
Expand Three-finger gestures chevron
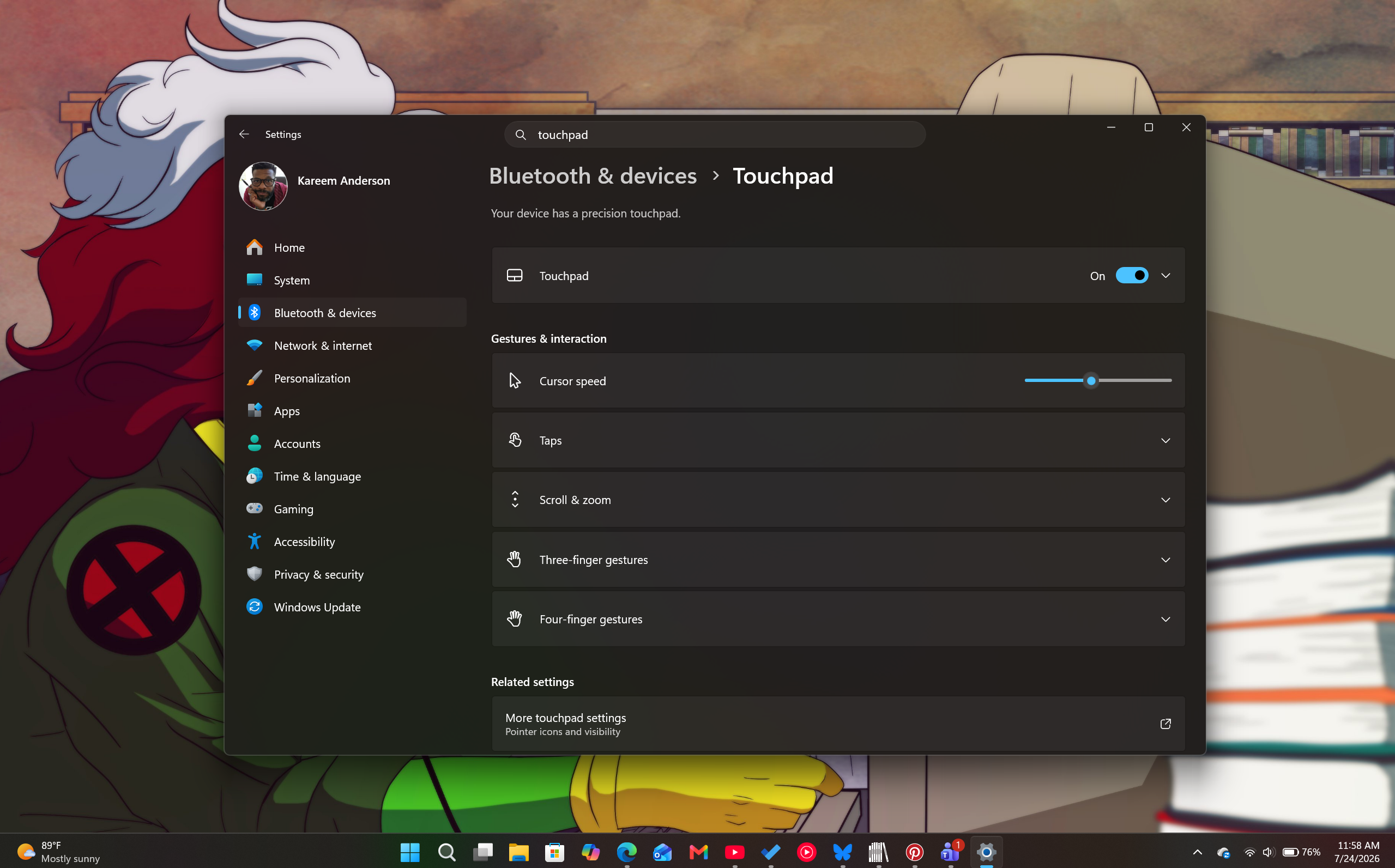(x=1165, y=560)
